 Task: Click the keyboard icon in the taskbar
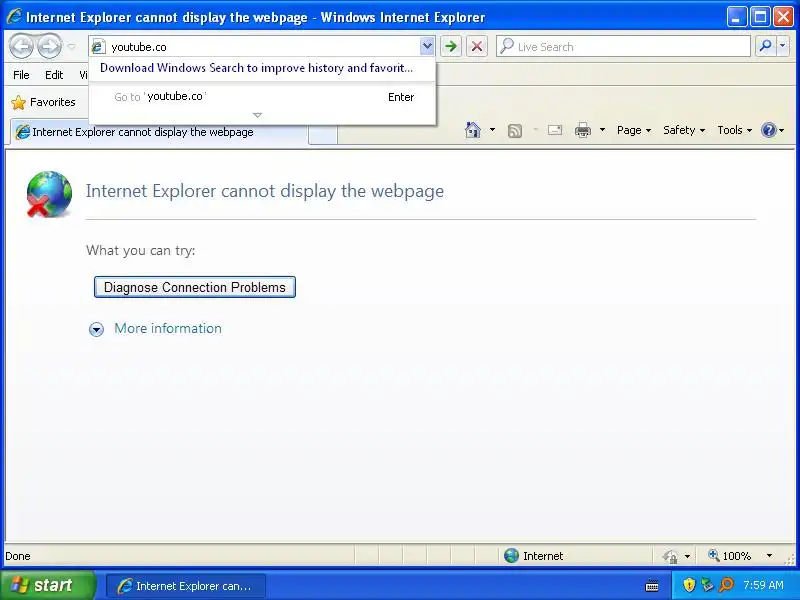[x=652, y=586]
